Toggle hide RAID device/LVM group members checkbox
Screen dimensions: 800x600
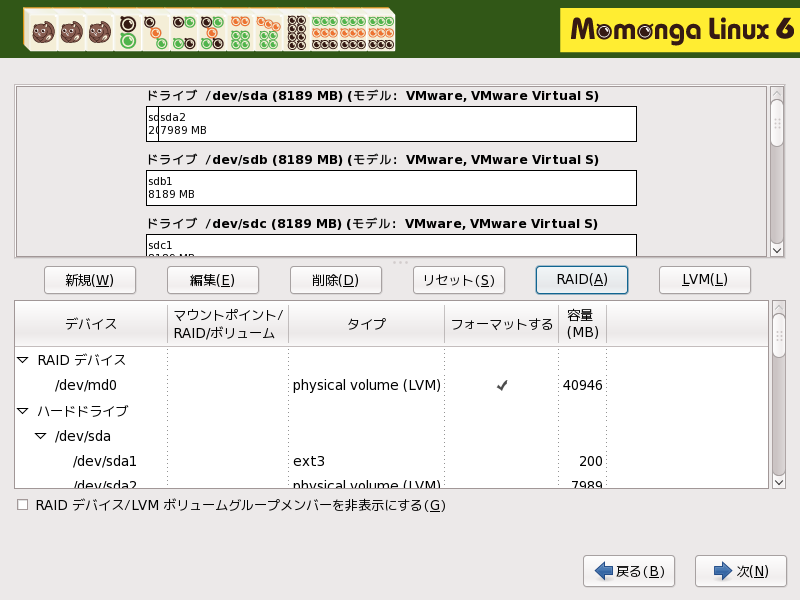coord(22,505)
